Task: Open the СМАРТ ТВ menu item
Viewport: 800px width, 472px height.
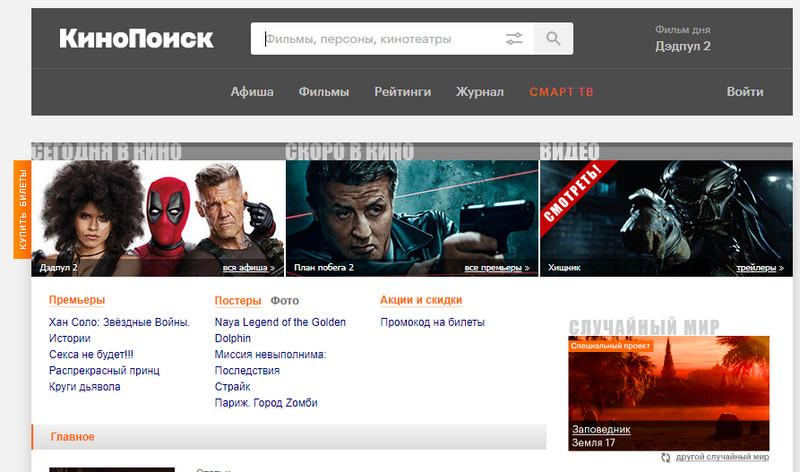Action: point(561,92)
